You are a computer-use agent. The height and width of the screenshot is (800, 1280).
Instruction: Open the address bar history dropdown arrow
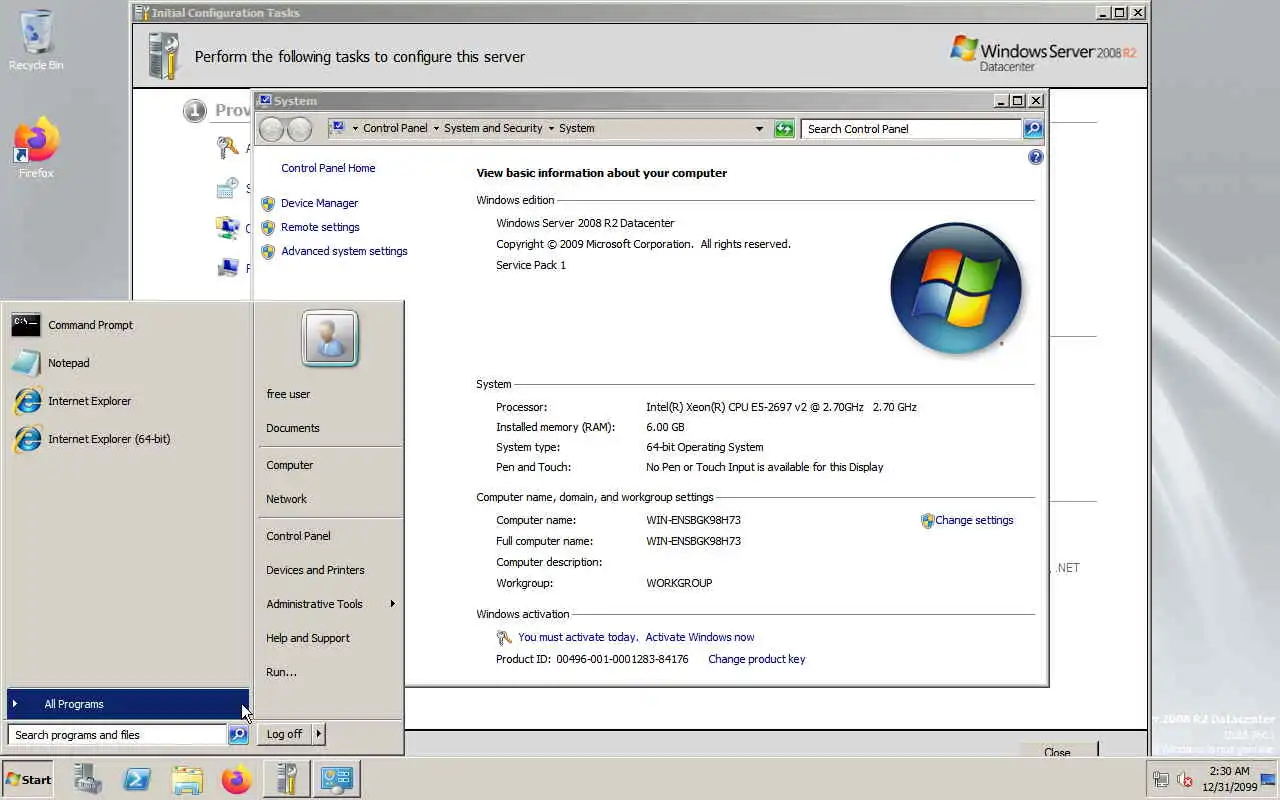tap(759, 129)
